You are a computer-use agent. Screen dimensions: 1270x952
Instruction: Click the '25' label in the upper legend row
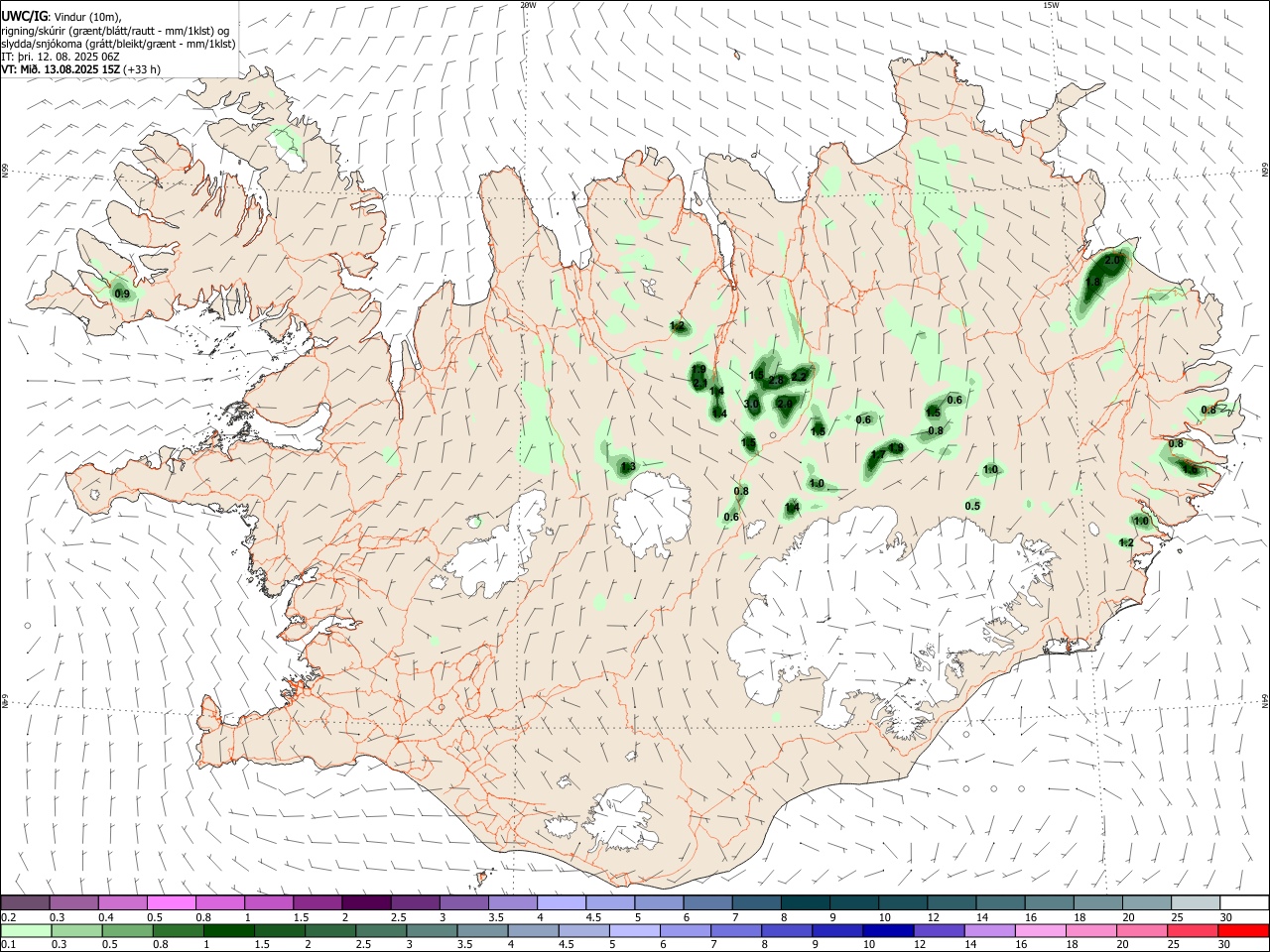[x=1176, y=917]
